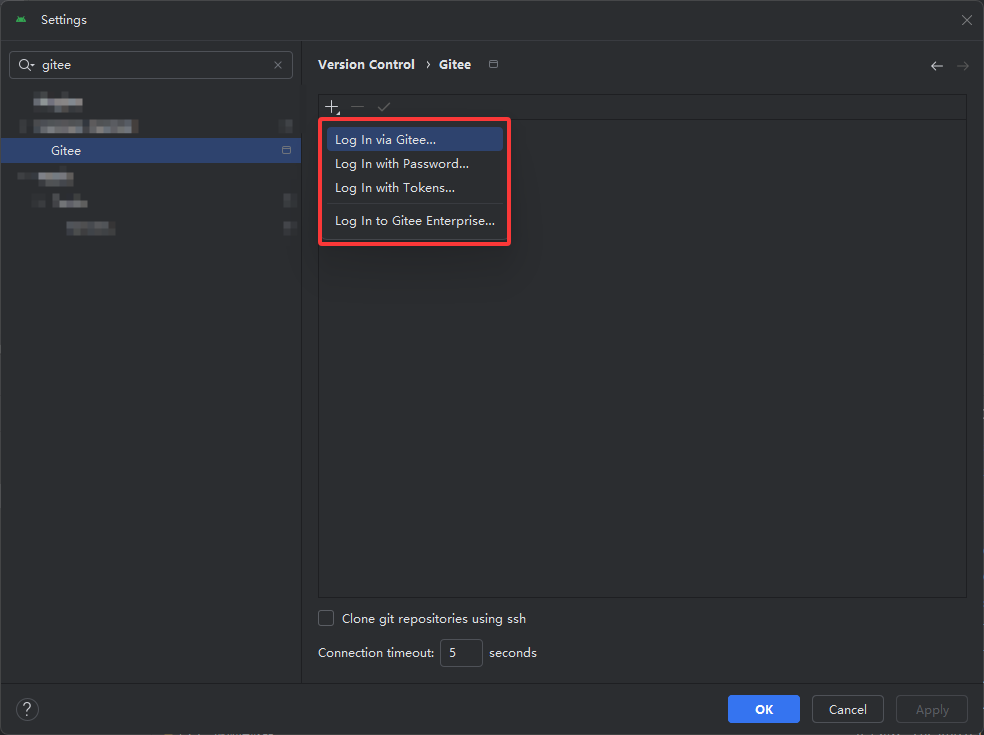Click the Apply button
The image size is (984, 735).
tap(931, 709)
